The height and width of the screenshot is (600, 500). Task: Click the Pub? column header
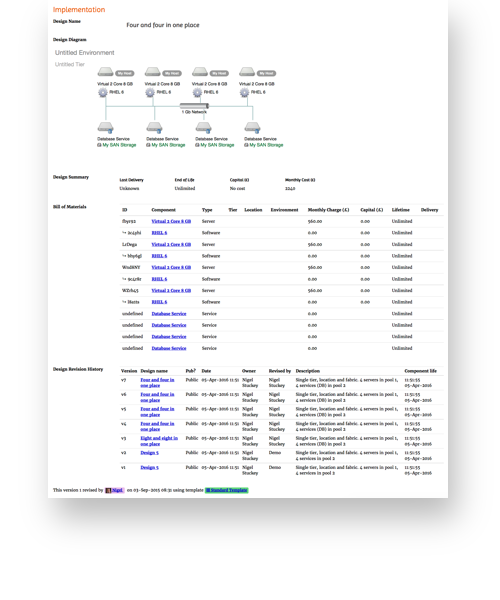pos(191,371)
